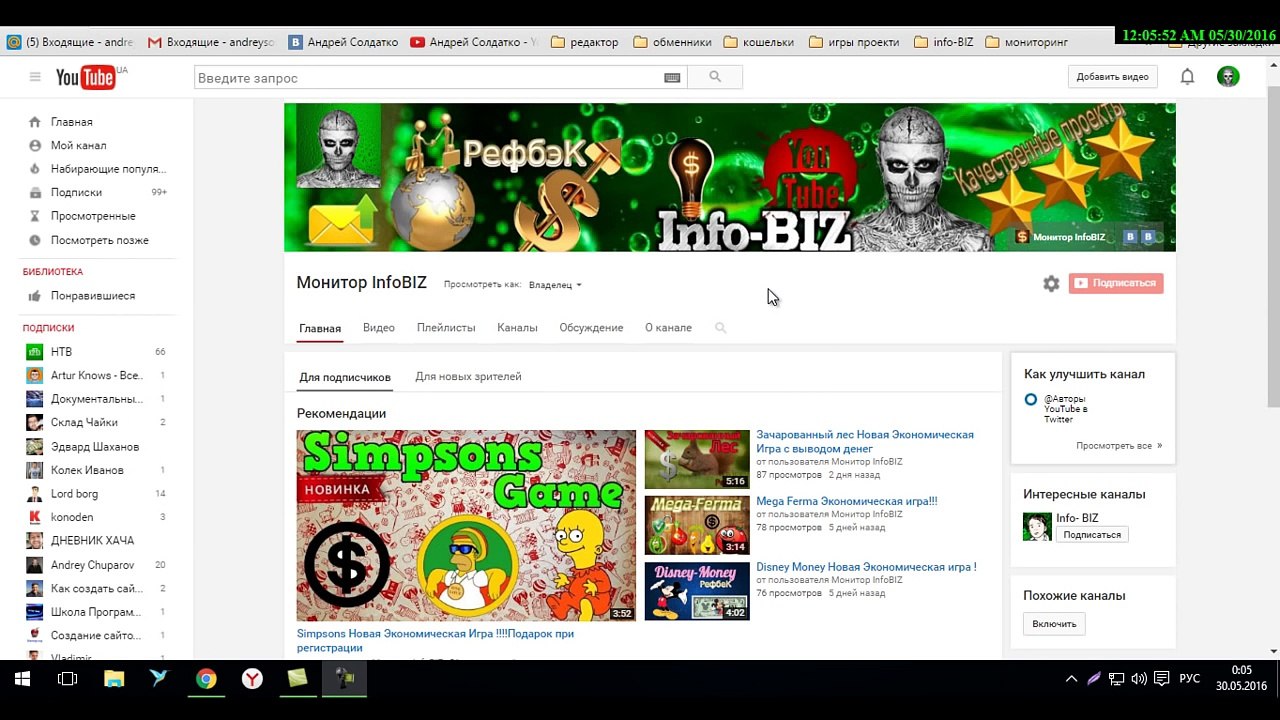Open the Disney-Money video thumbnail
Image resolution: width=1280 pixels, height=720 pixels.
tap(697, 591)
